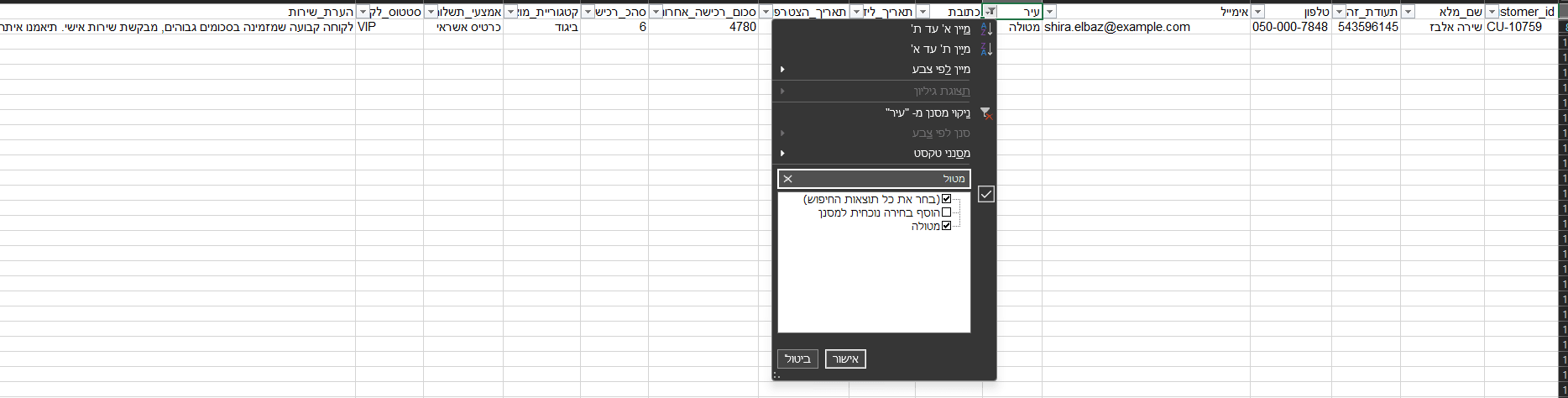This screenshot has height=398, width=1568.
Task: Select purchases count cell 6
Action: pos(614,27)
